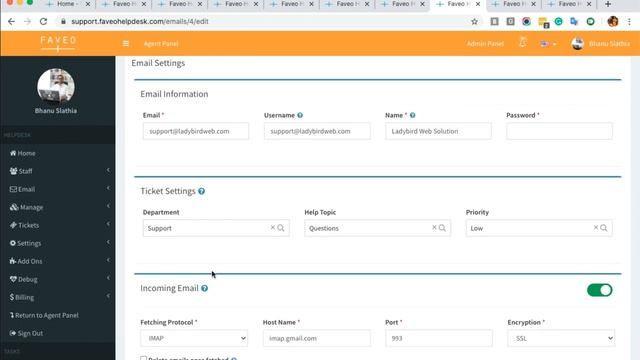640x360 pixels.
Task: Click Incoming Email help icon
Action: coord(204,288)
